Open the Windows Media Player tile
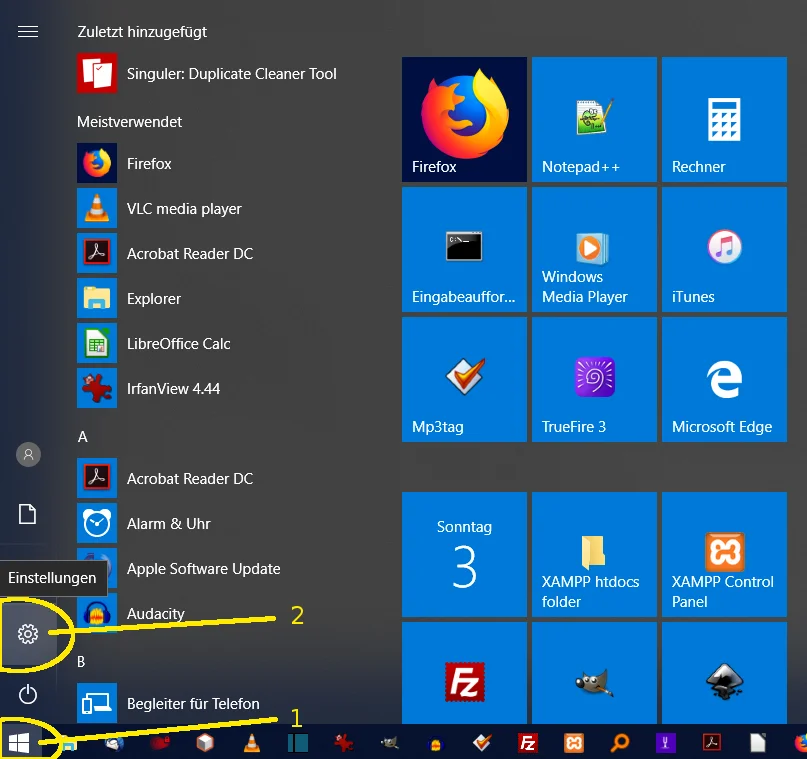This screenshot has width=807, height=759. (594, 250)
